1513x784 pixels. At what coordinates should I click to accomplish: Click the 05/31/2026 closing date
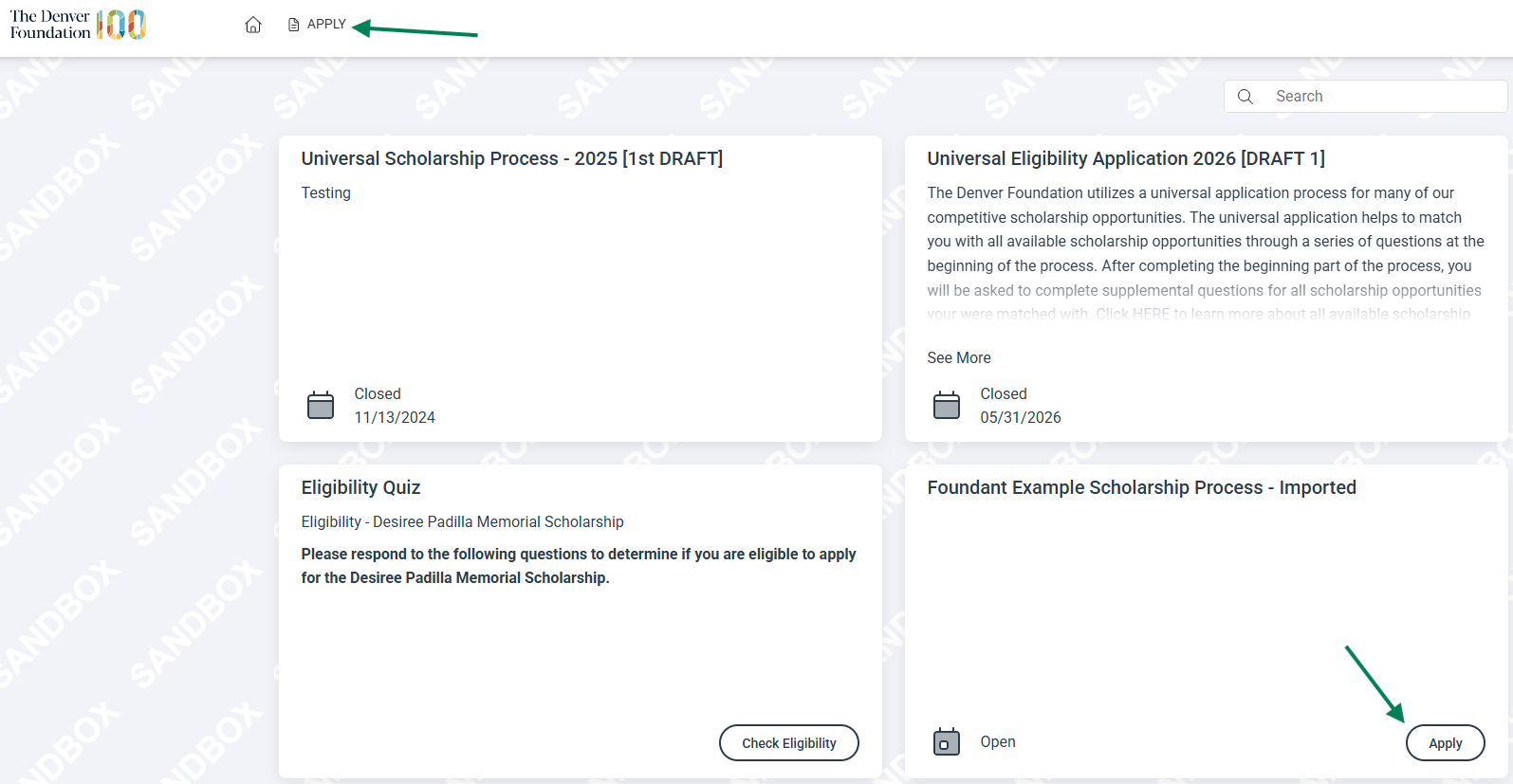(x=1021, y=417)
